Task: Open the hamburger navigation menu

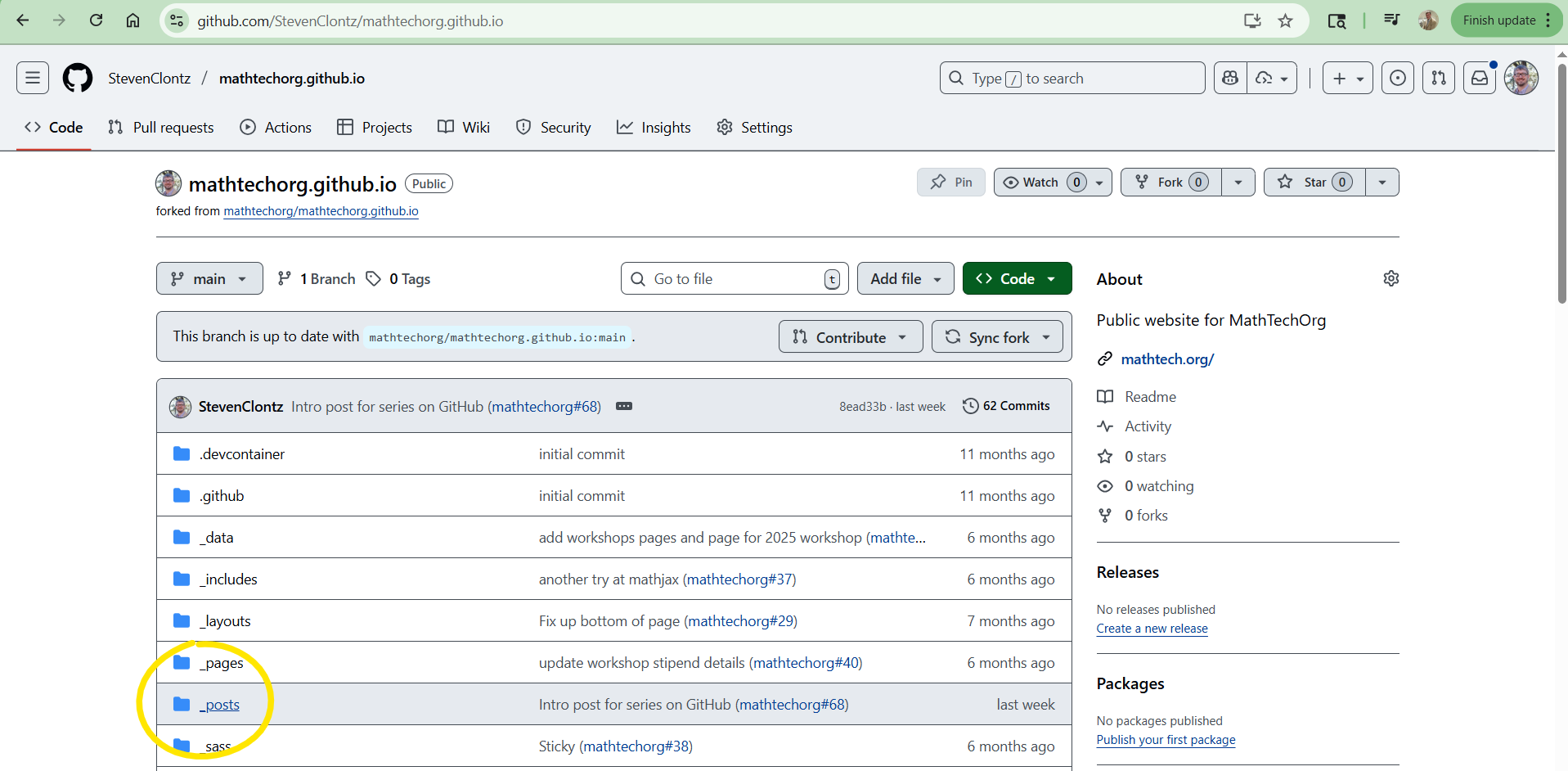Action: click(x=33, y=79)
